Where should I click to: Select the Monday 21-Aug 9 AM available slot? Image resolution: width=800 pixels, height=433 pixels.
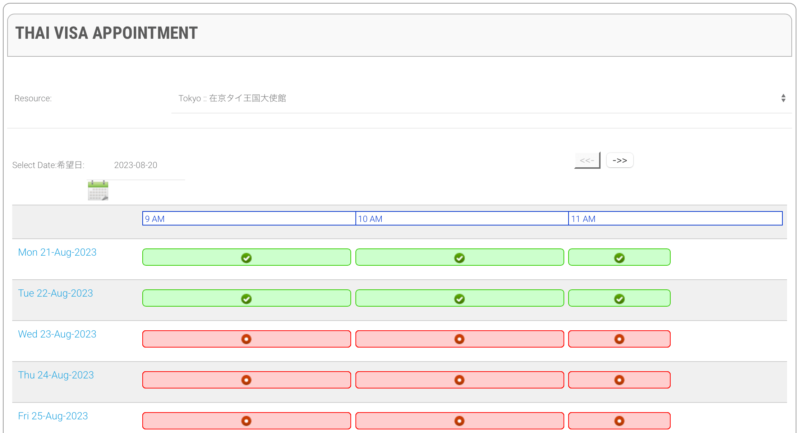[x=246, y=257]
